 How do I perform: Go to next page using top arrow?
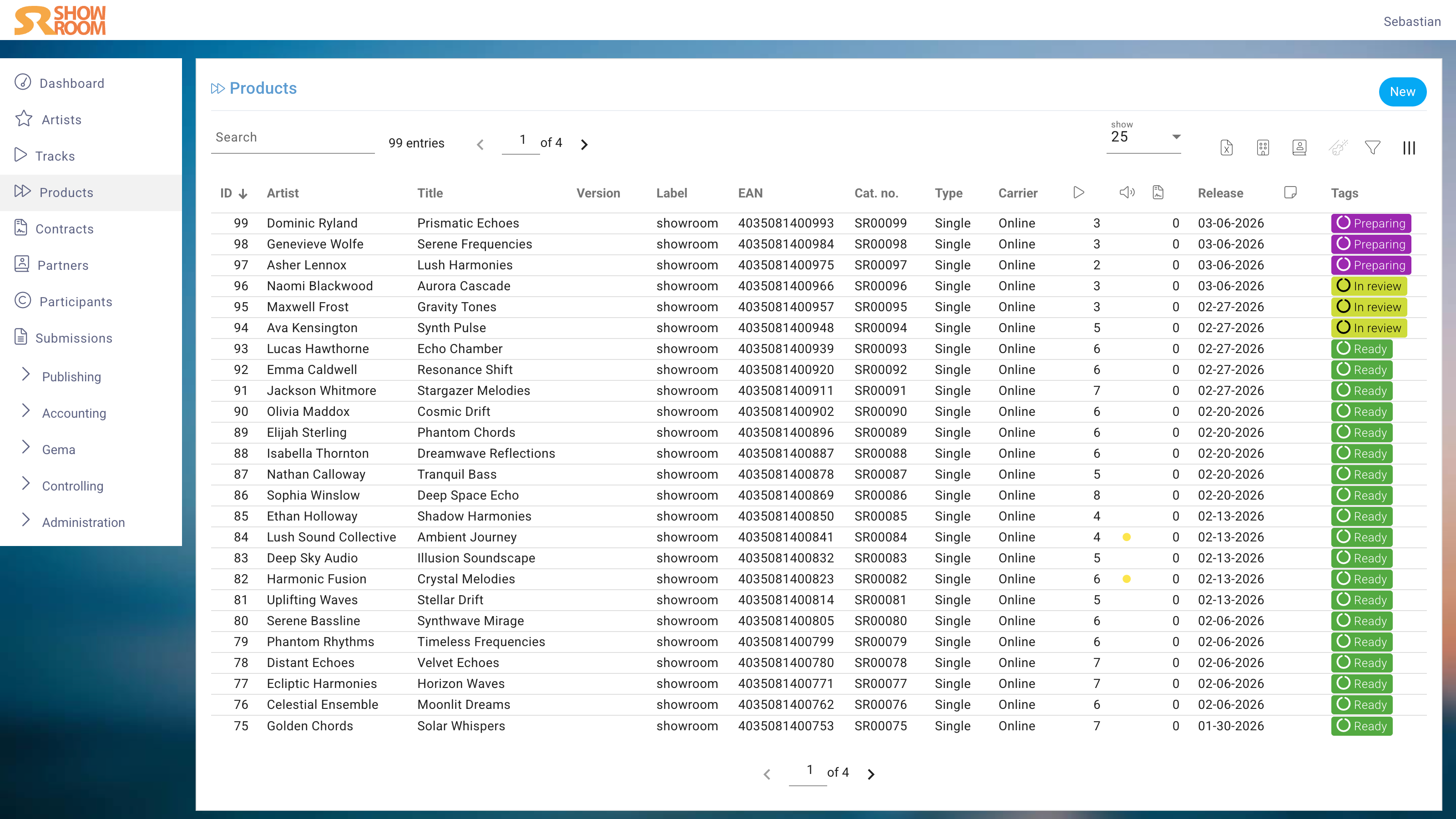(584, 145)
